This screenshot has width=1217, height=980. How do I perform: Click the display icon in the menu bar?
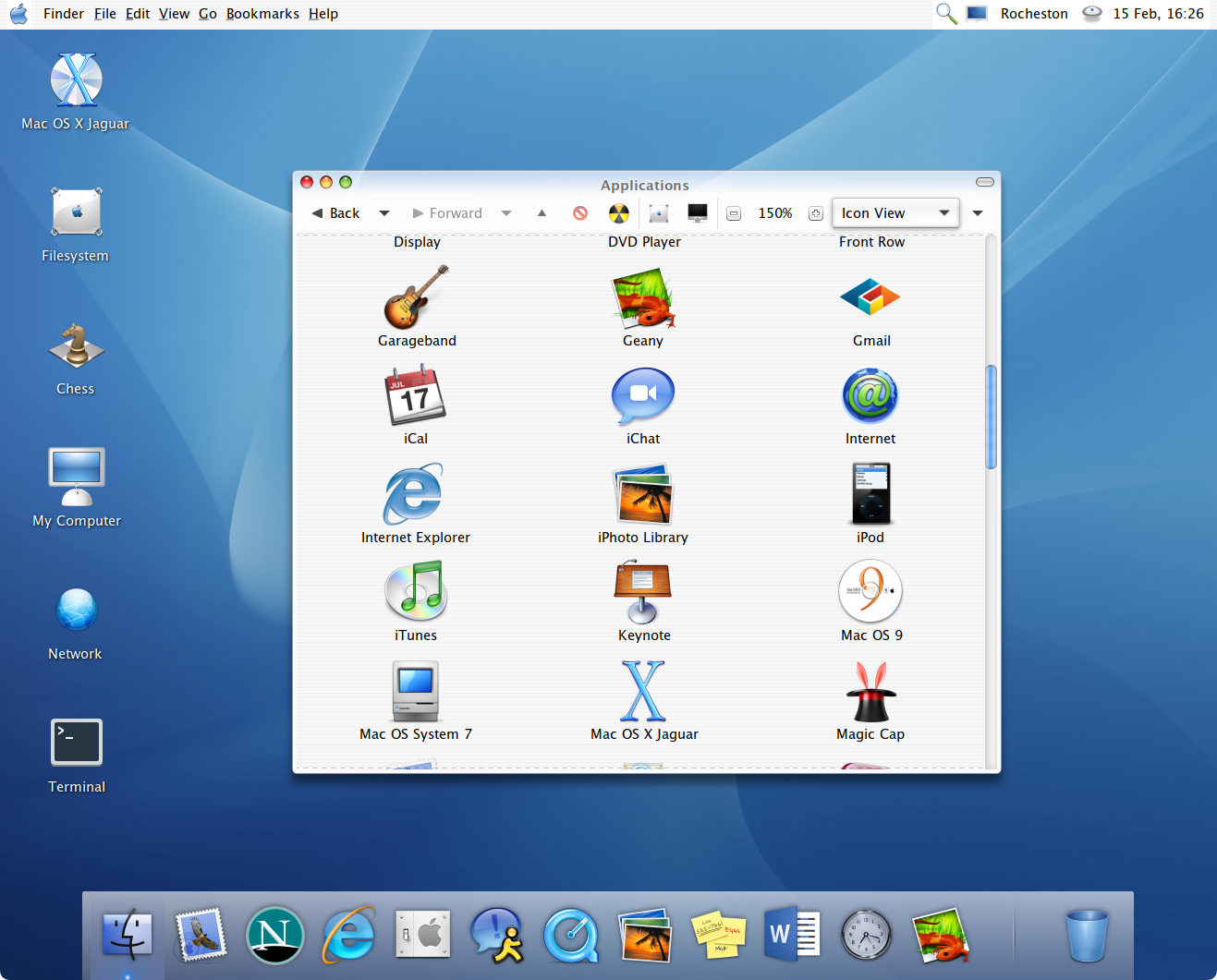coord(977,14)
